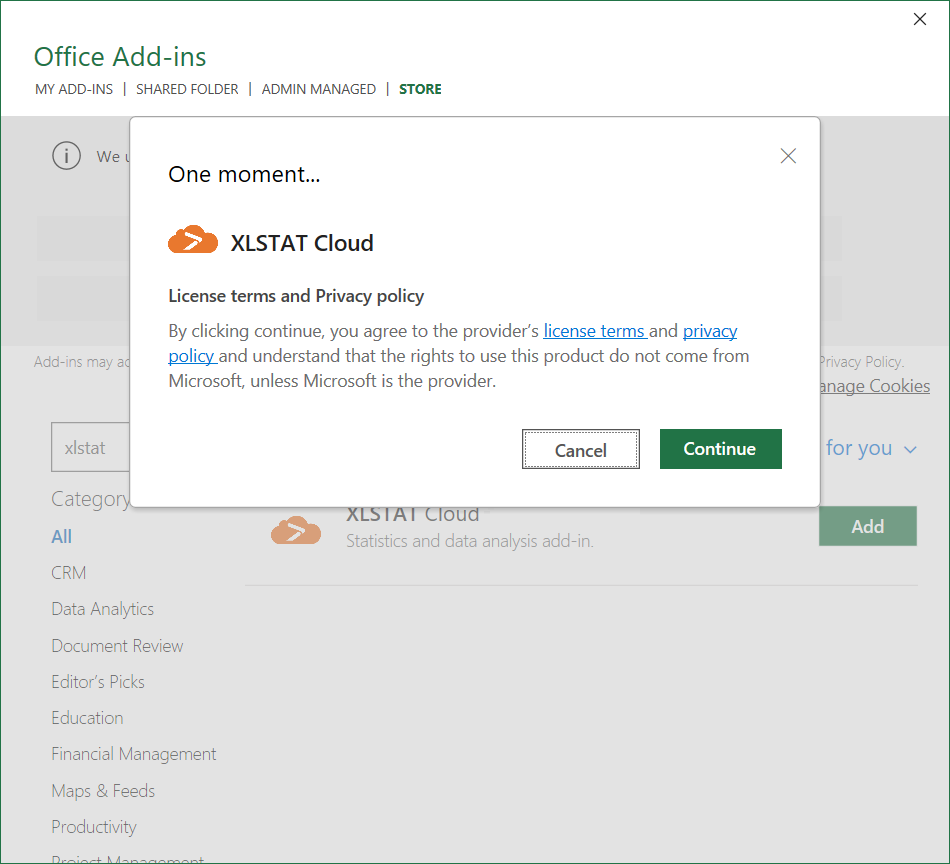Viewport: 950px width, 864px height.
Task: Add the XLSTAT Cloud add-in
Action: [x=867, y=526]
